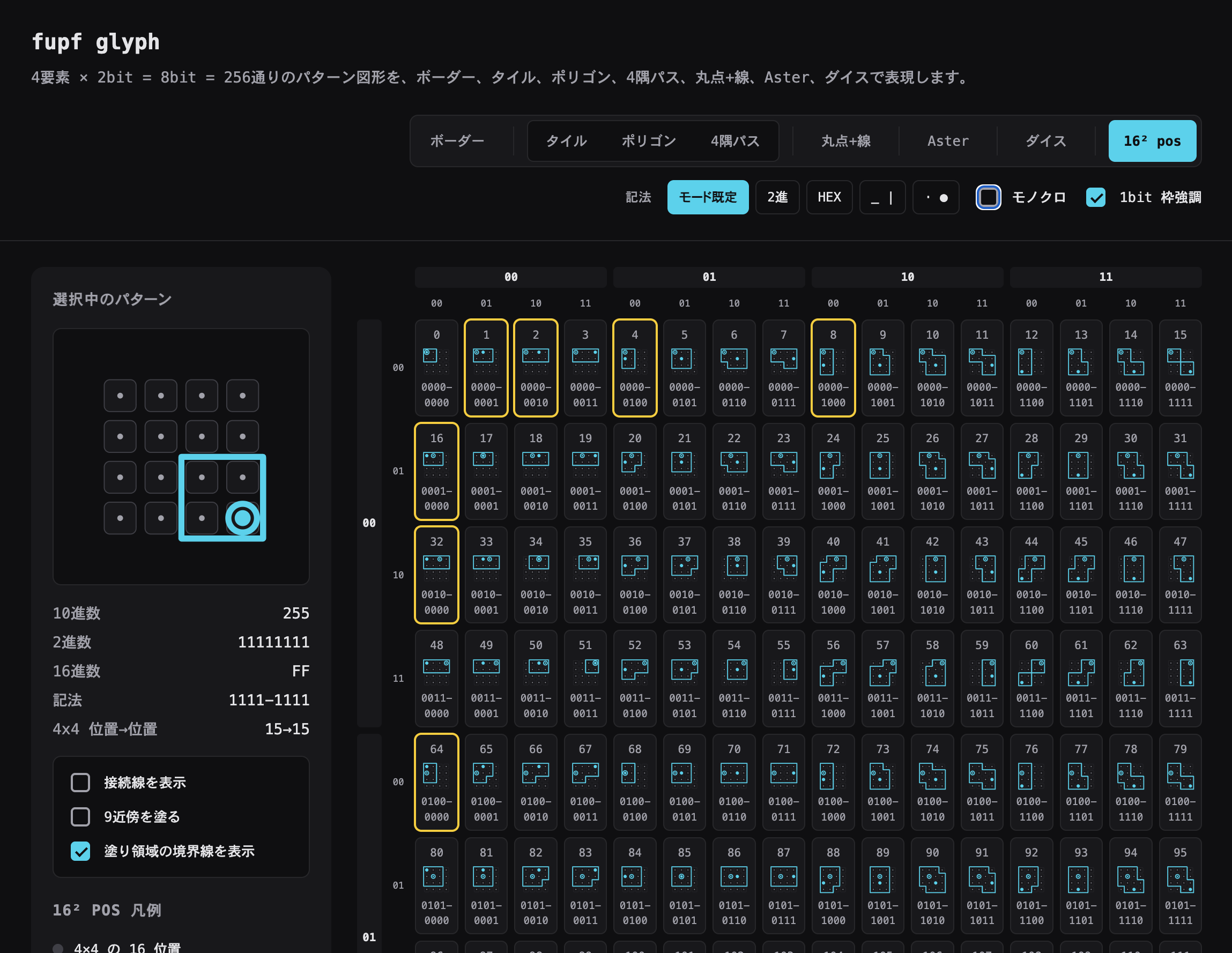Viewport: 1232px width, 953px height.
Task: Select pattern tile 16 (0001-0000)
Action: point(436,471)
